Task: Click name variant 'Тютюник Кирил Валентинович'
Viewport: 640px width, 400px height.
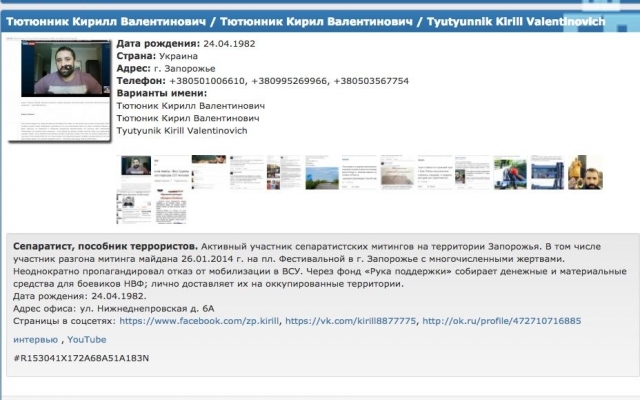Action: click(188, 118)
